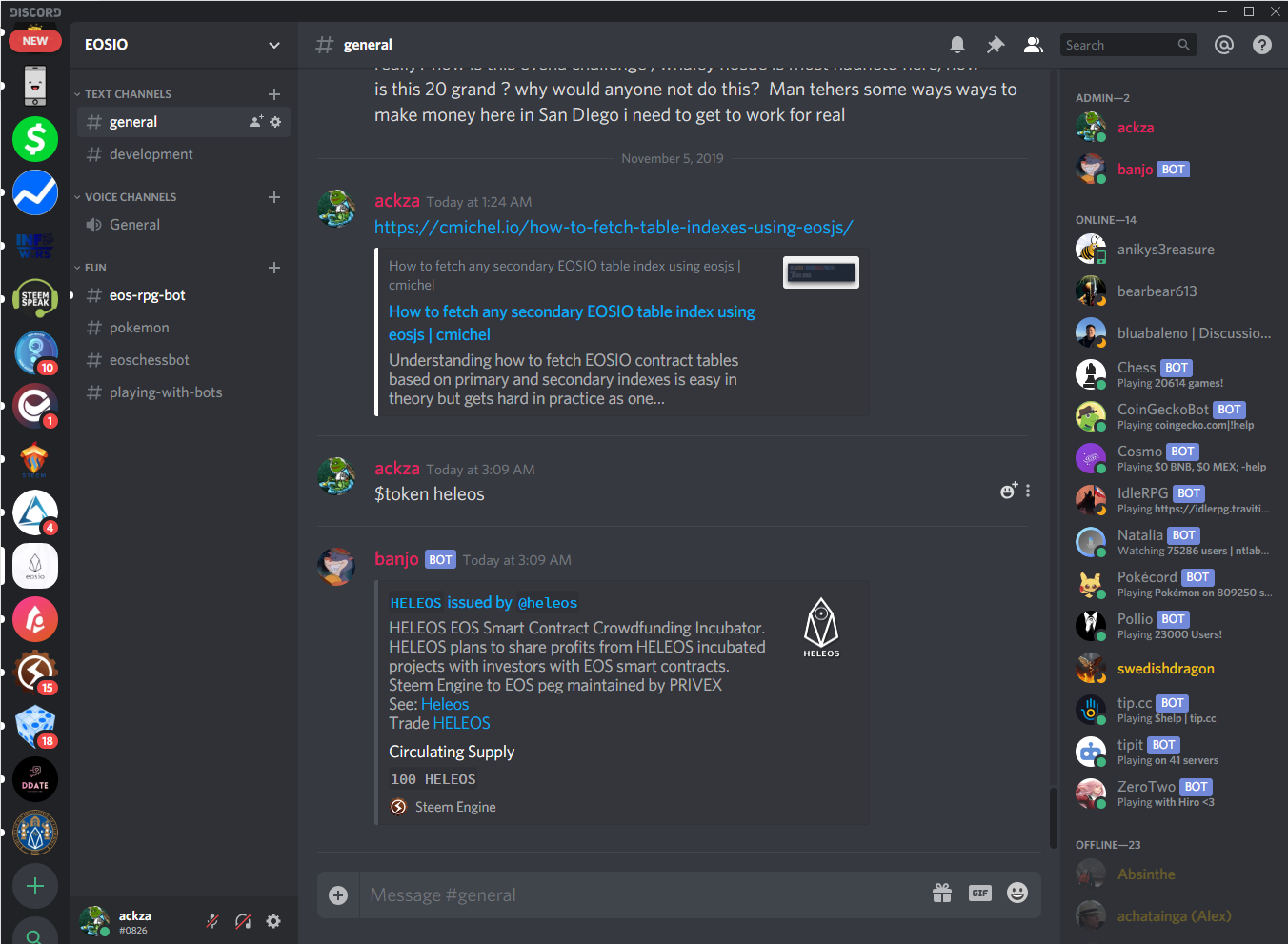
Task: Open playing-with-bots channel
Action: [x=182, y=392]
